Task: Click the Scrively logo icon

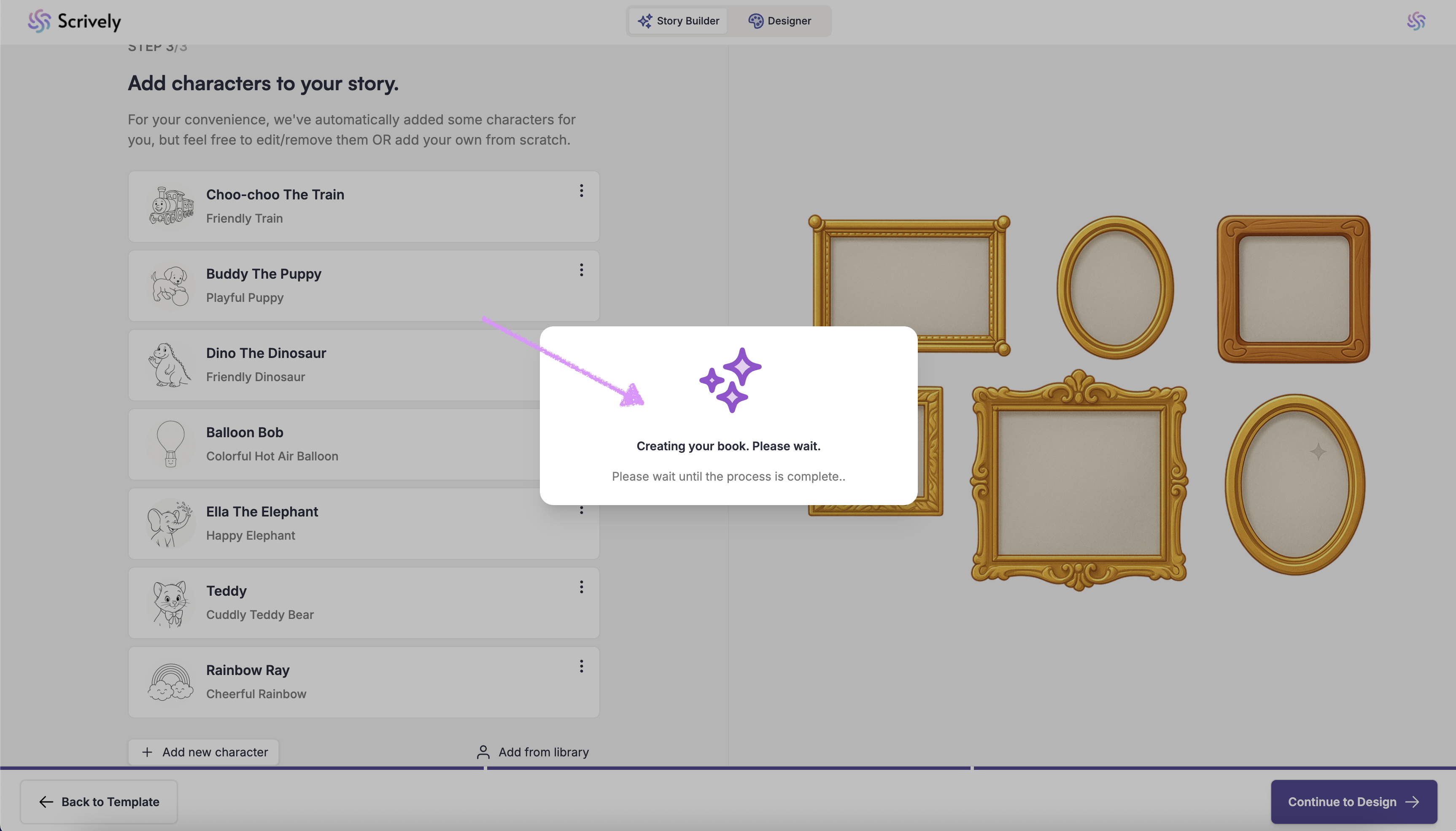Action: click(x=39, y=21)
